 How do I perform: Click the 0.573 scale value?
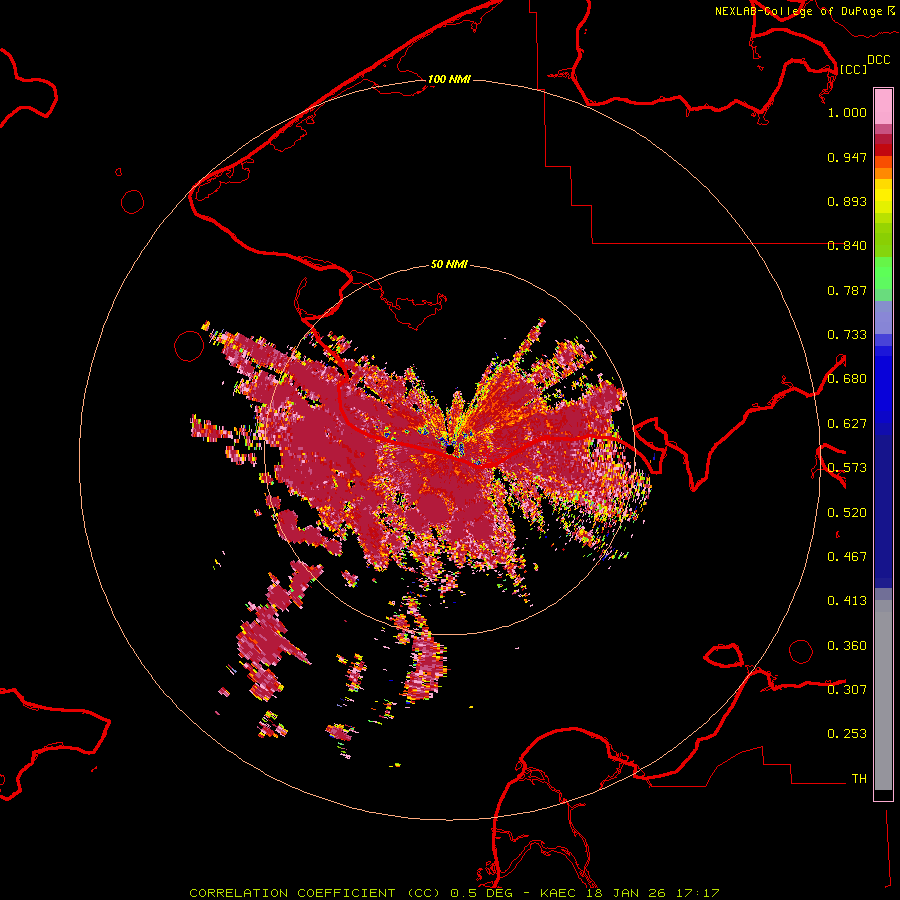coord(847,468)
